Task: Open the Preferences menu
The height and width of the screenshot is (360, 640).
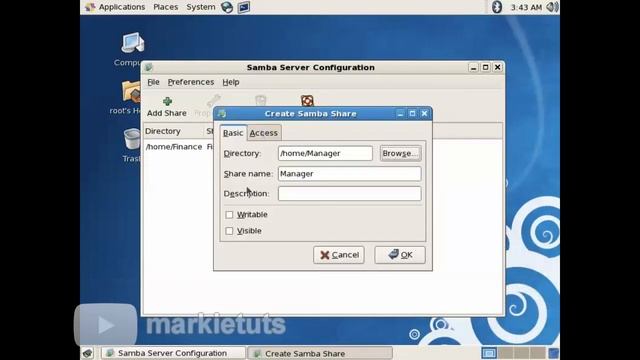Action: click(x=191, y=82)
